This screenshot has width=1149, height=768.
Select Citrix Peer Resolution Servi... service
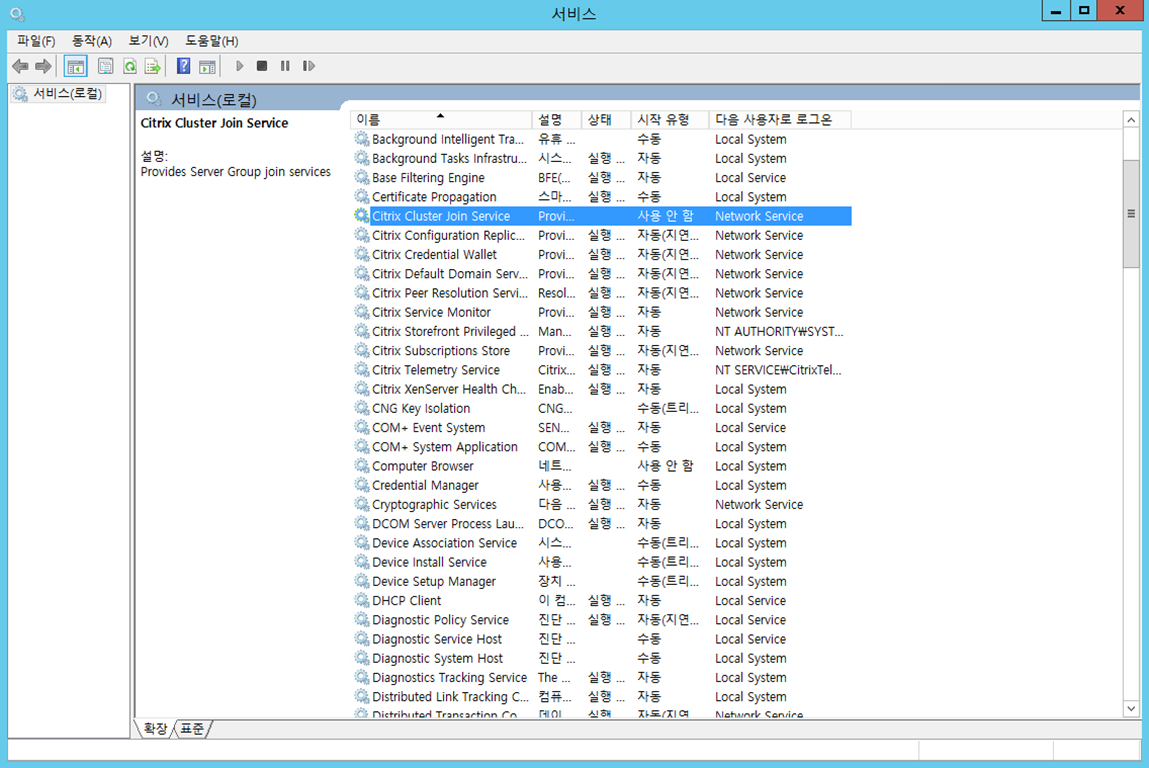coord(601,292)
